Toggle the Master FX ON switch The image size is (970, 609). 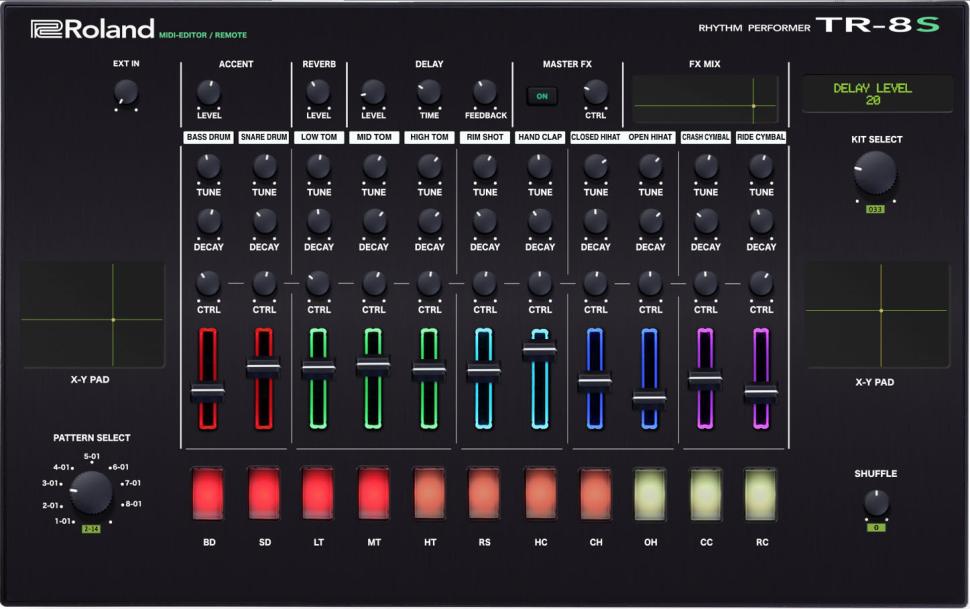point(542,96)
